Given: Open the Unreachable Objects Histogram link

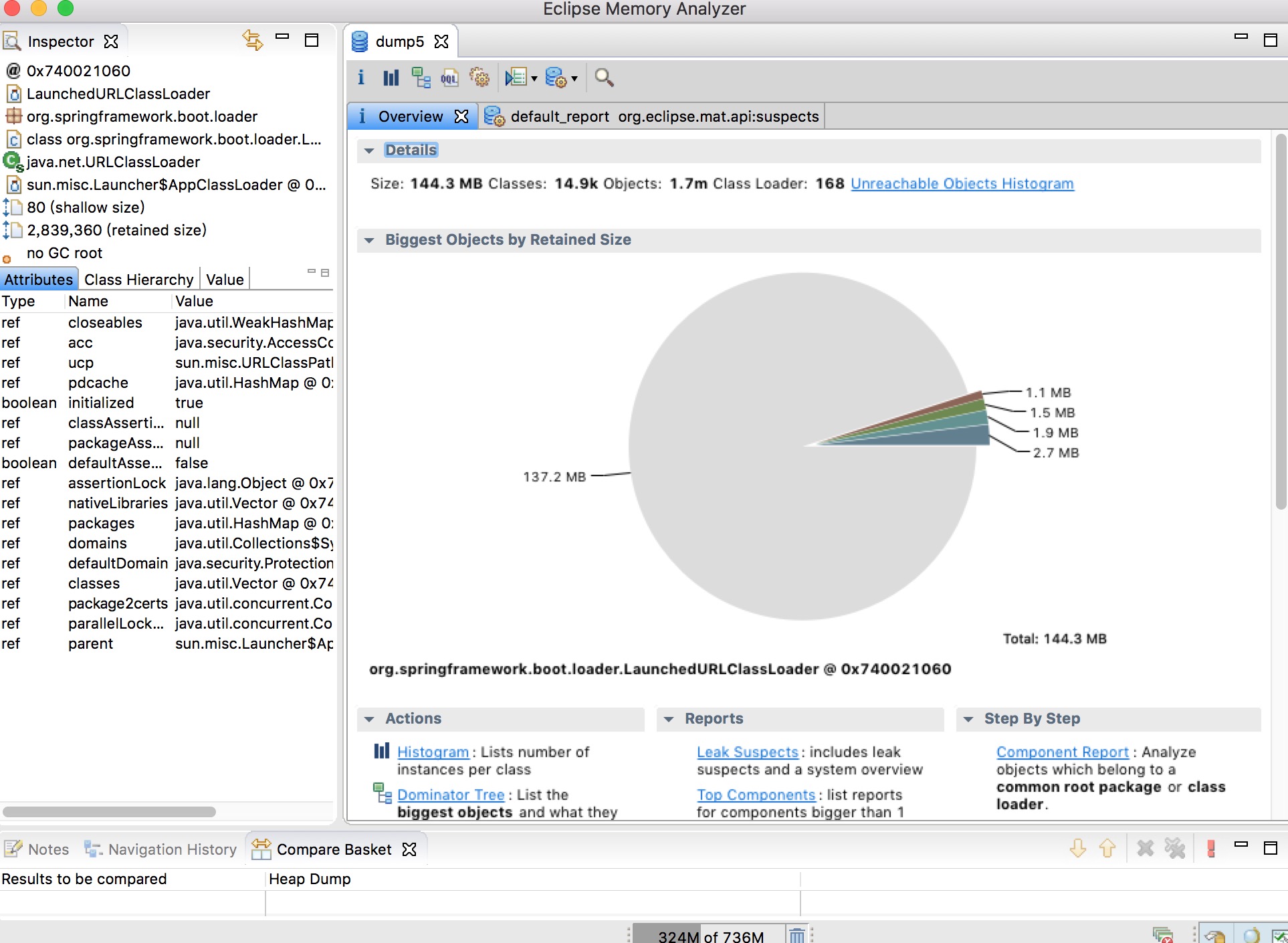Looking at the screenshot, I should pyautogui.click(x=962, y=183).
